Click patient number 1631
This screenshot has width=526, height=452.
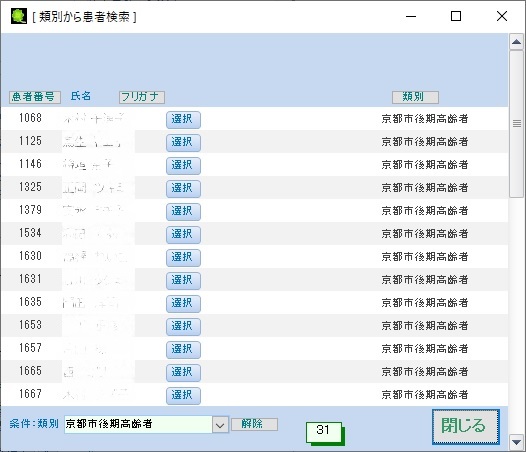pos(31,279)
